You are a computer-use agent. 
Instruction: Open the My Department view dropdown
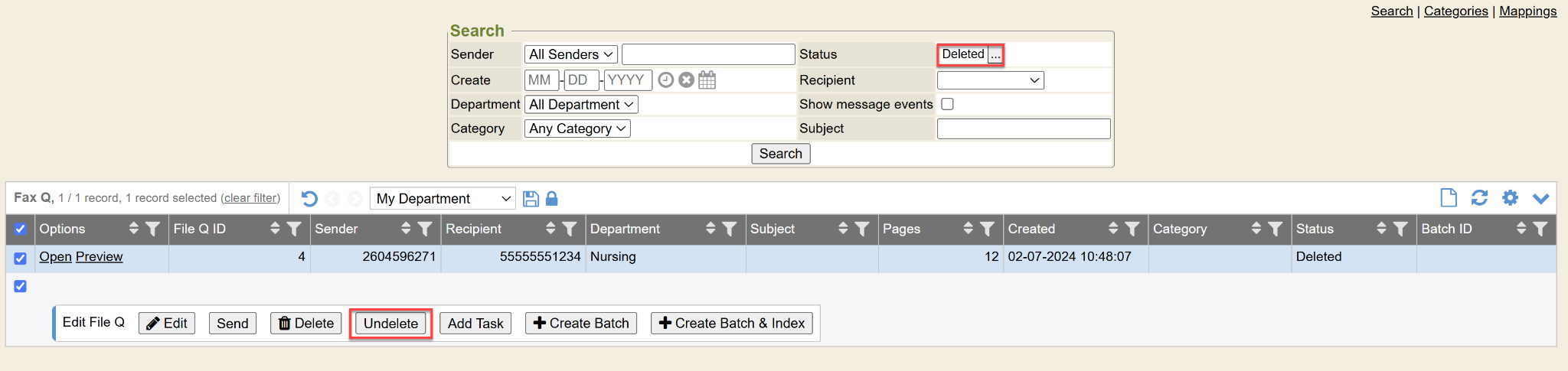(443, 199)
